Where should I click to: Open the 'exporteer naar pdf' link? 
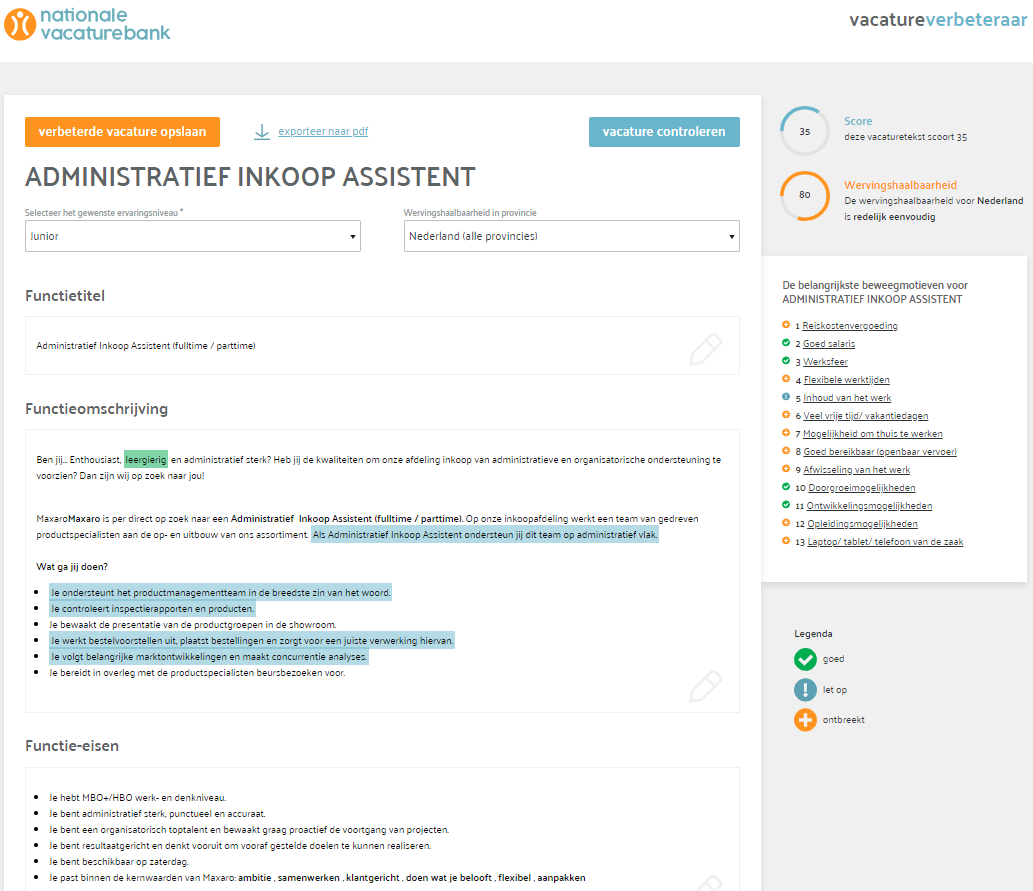[322, 131]
